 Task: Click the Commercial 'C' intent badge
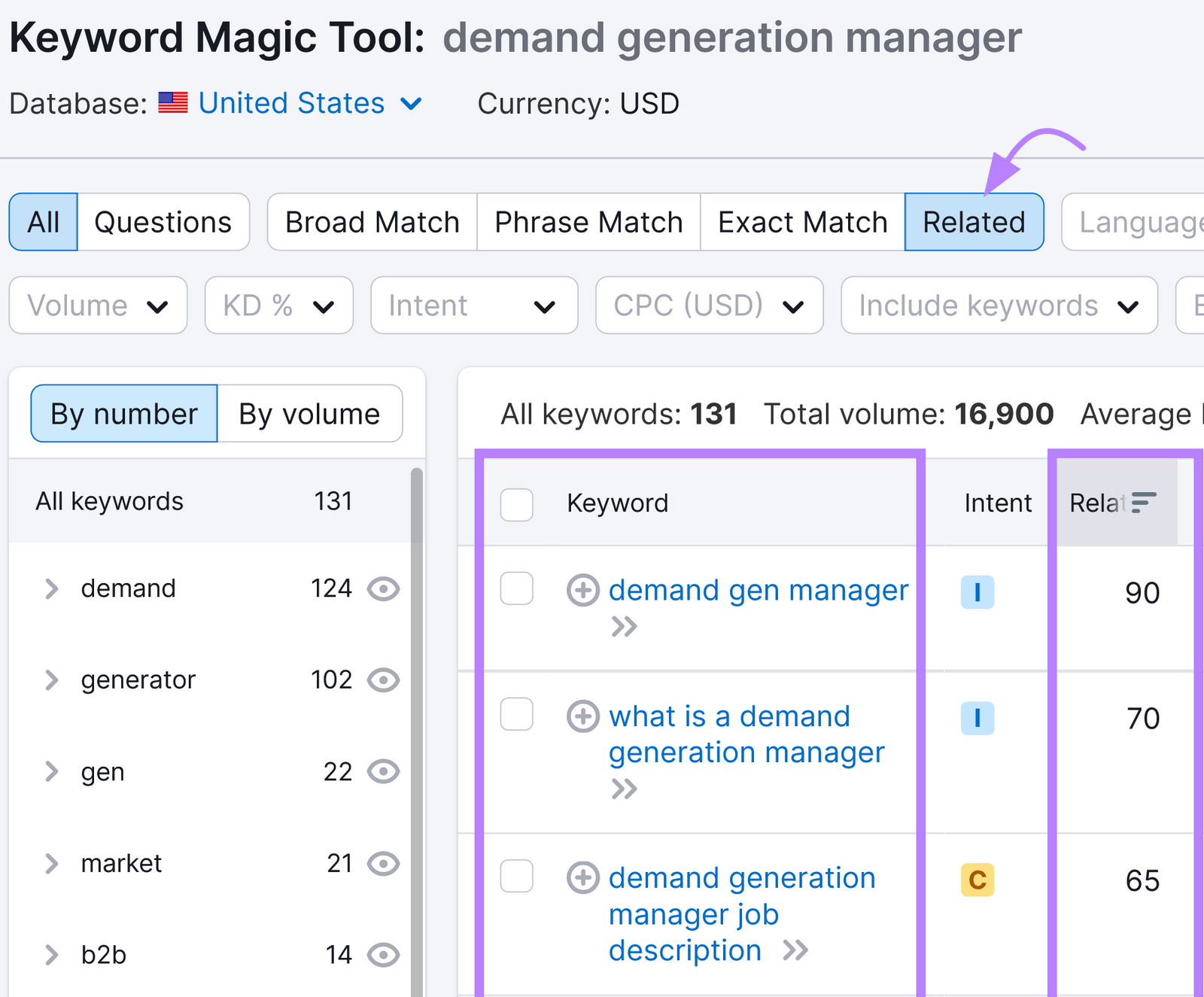[977, 880]
